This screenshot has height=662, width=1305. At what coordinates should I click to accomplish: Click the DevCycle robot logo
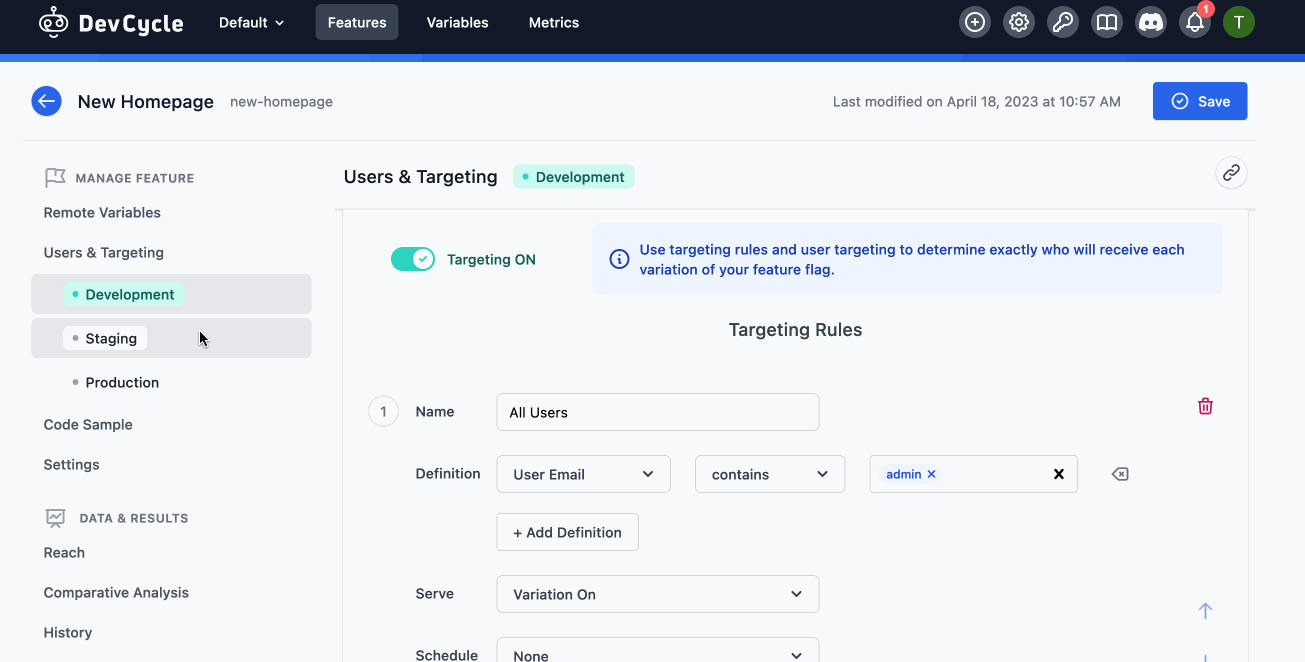(53, 21)
